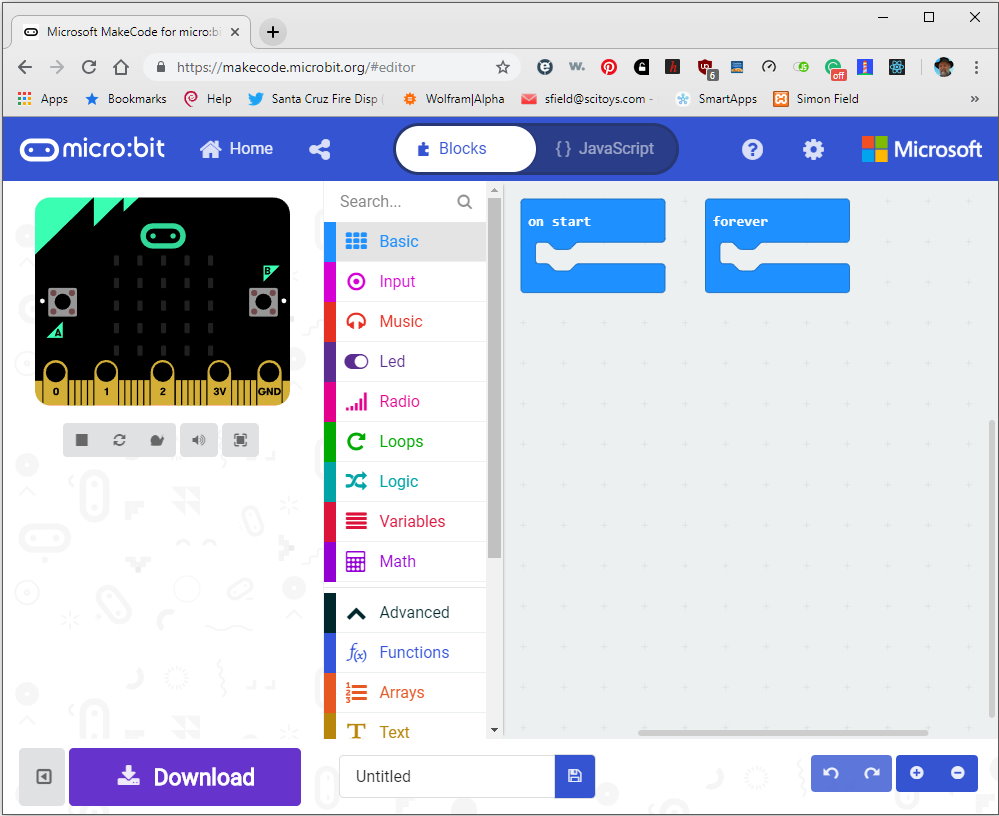
Task: Open the Variables blocks category
Action: [405, 522]
